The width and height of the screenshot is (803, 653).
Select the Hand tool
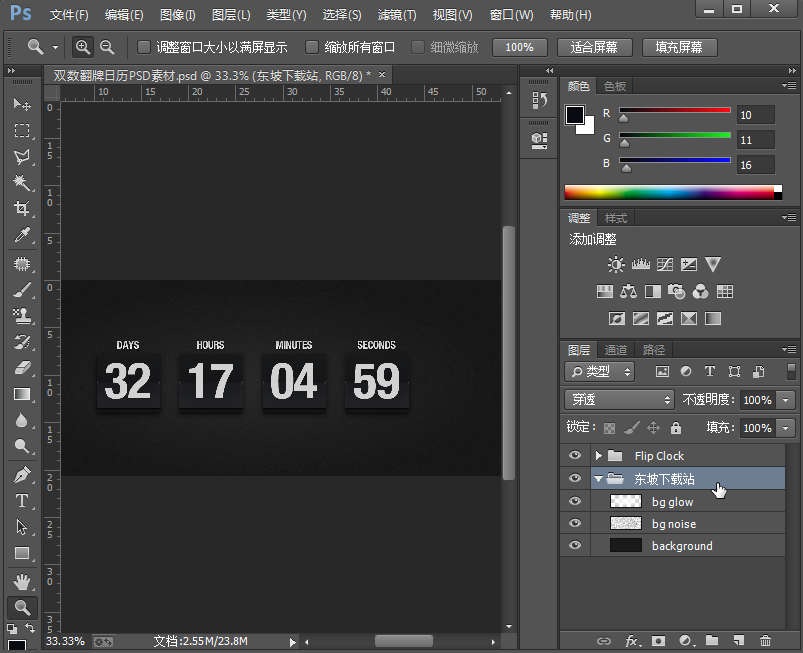click(x=22, y=580)
